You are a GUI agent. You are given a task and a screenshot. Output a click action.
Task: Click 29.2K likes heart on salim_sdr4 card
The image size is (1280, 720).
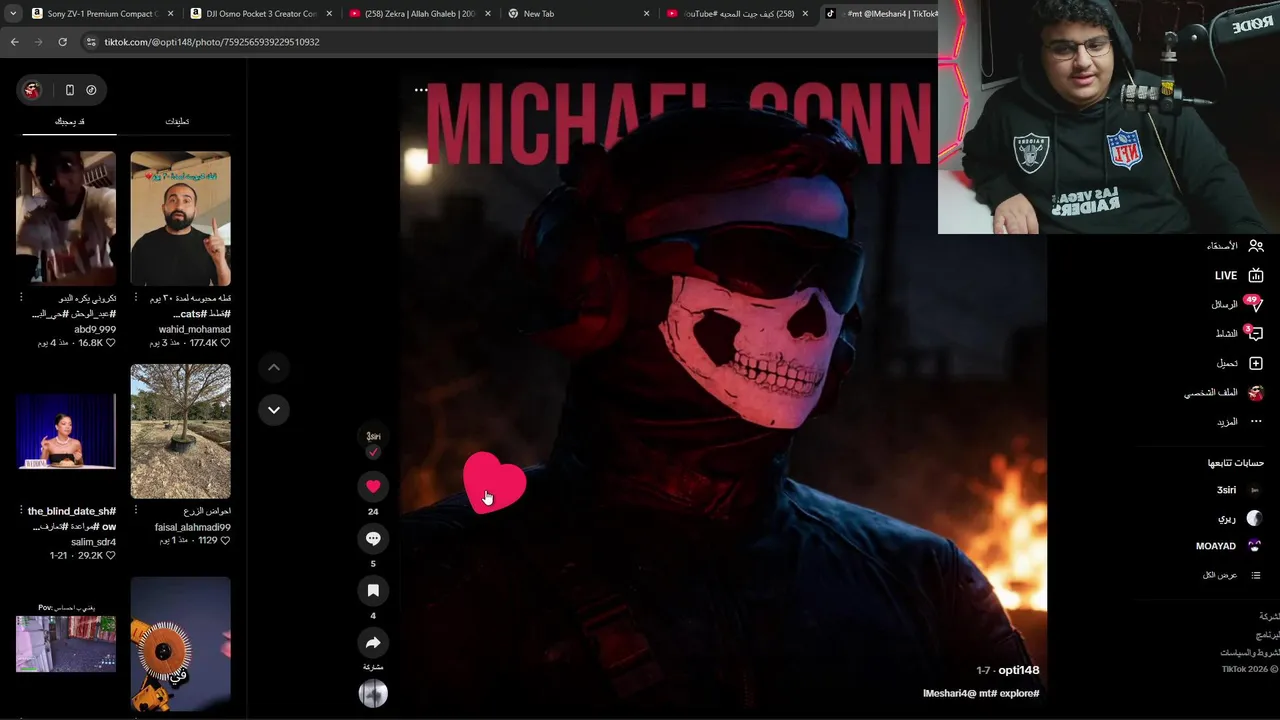(111, 556)
